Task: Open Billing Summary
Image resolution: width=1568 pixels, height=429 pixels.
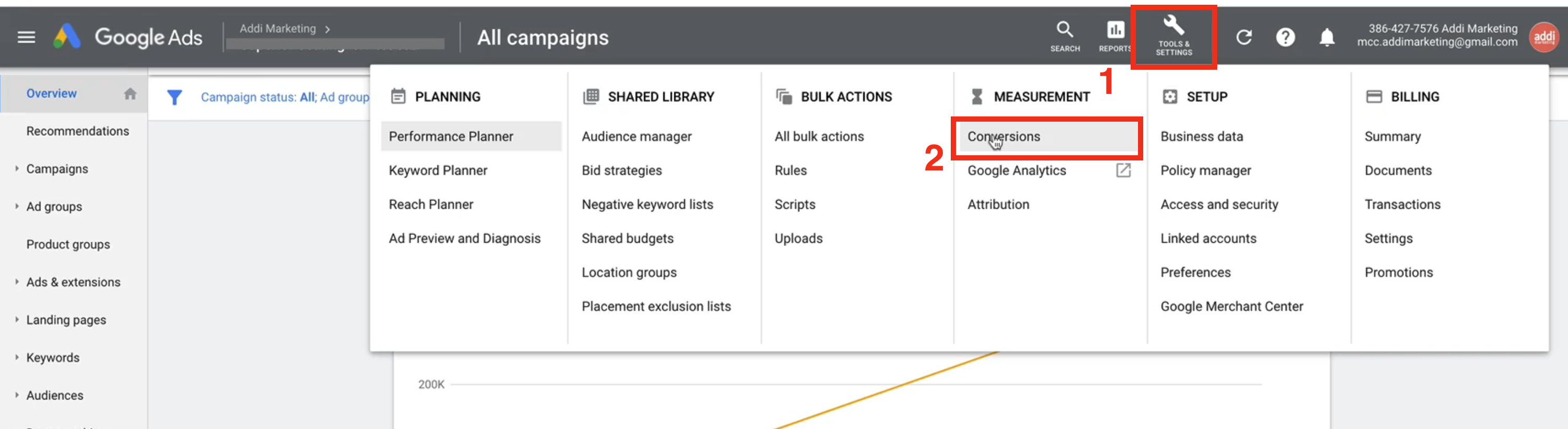Action: [1392, 136]
